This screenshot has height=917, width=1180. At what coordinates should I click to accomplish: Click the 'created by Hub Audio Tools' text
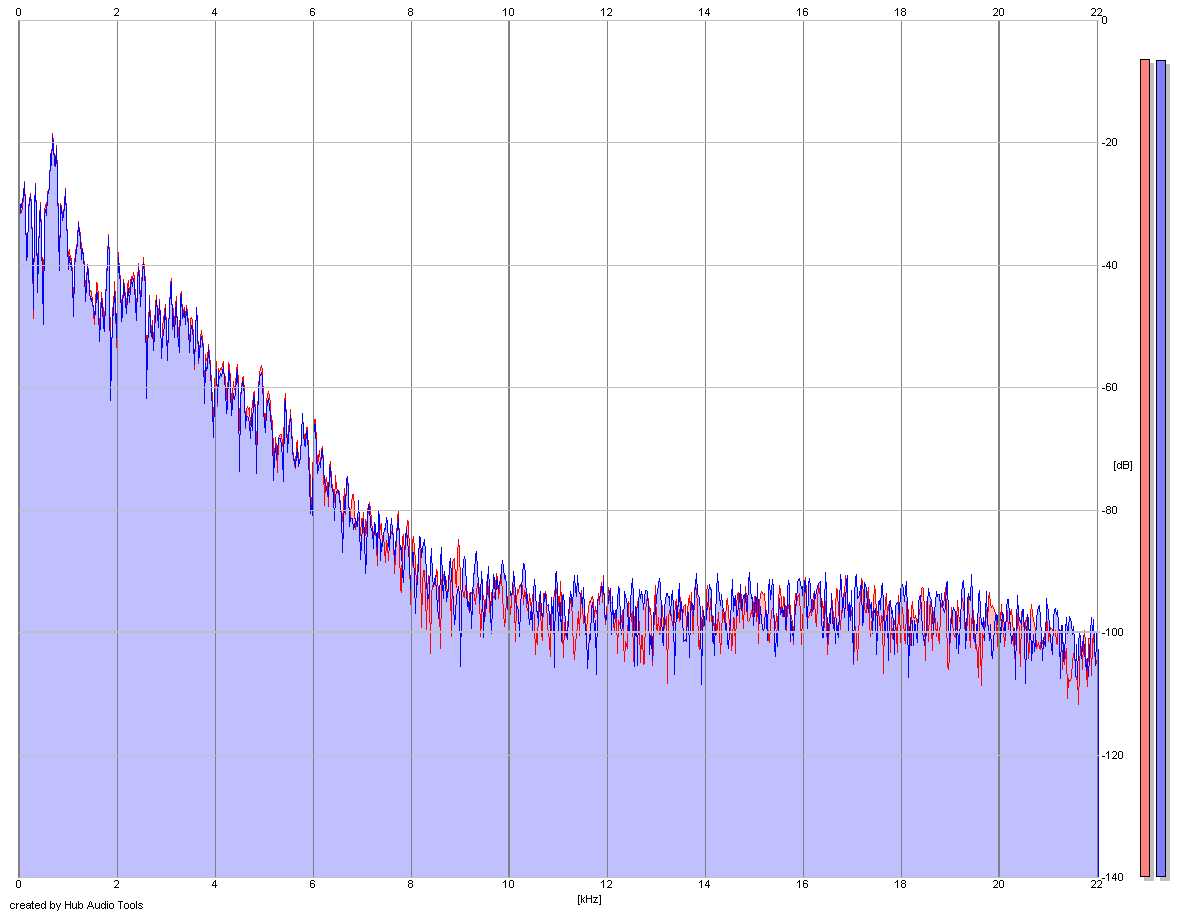coord(76,905)
